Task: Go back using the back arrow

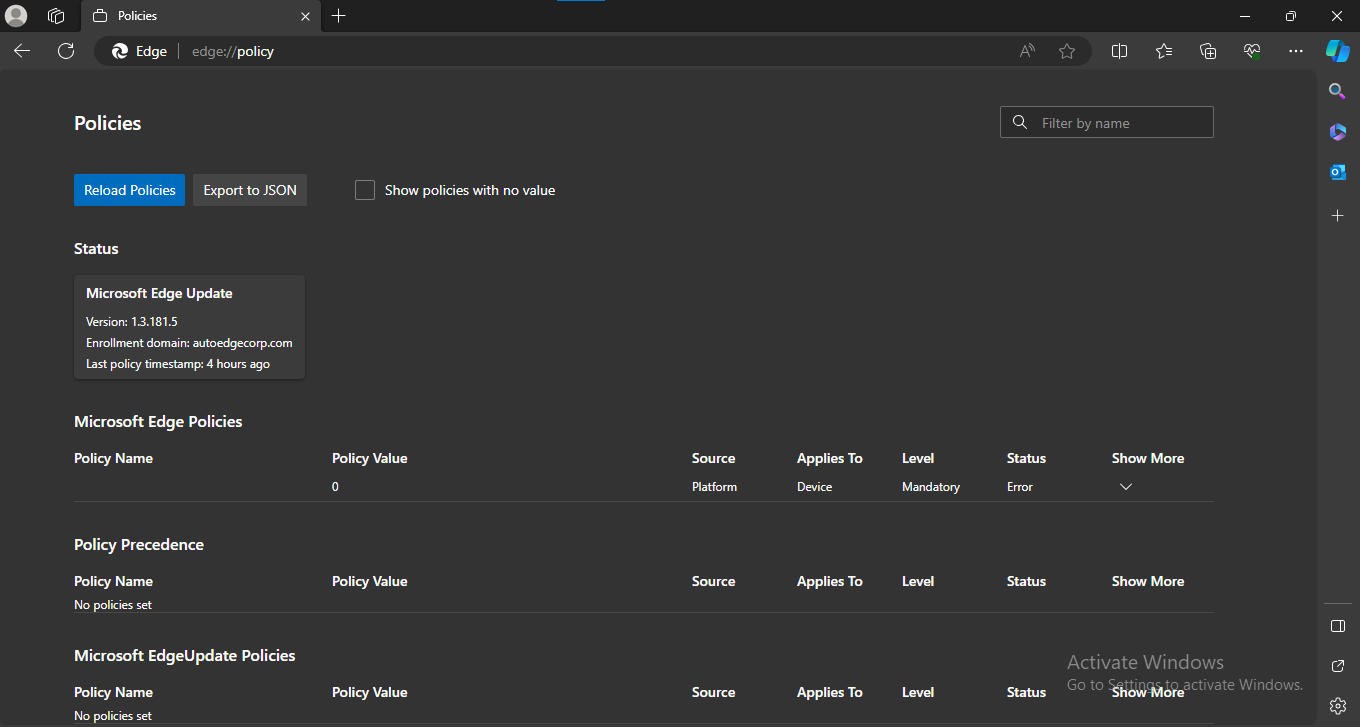Action: tap(22, 51)
